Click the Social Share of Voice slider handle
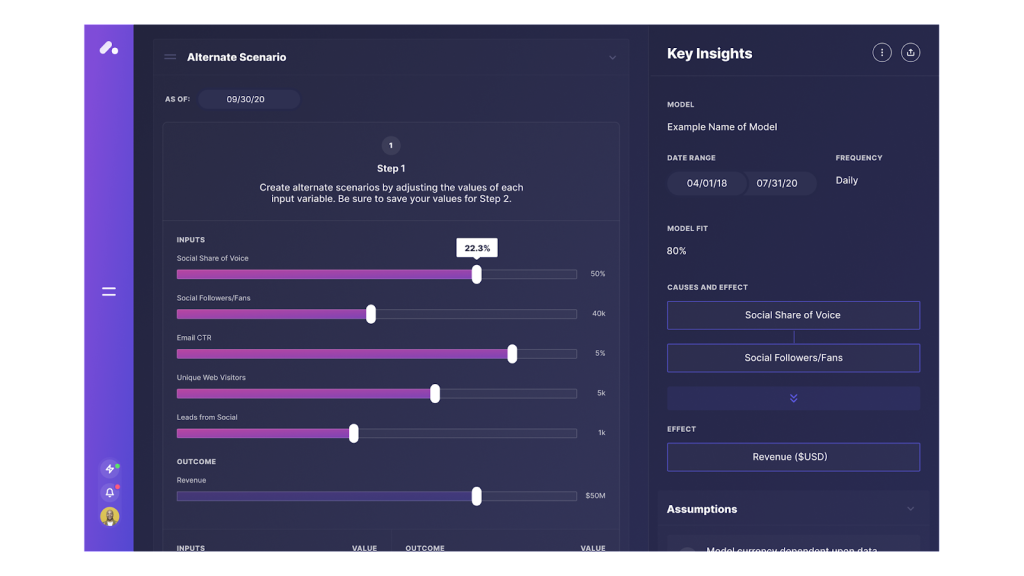 477,274
